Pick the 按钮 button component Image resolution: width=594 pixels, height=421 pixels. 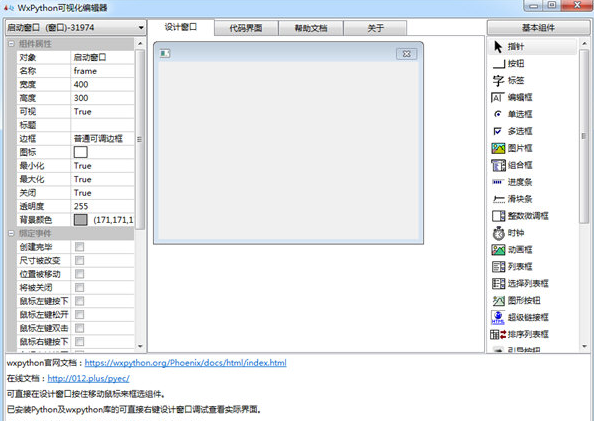click(x=508, y=63)
